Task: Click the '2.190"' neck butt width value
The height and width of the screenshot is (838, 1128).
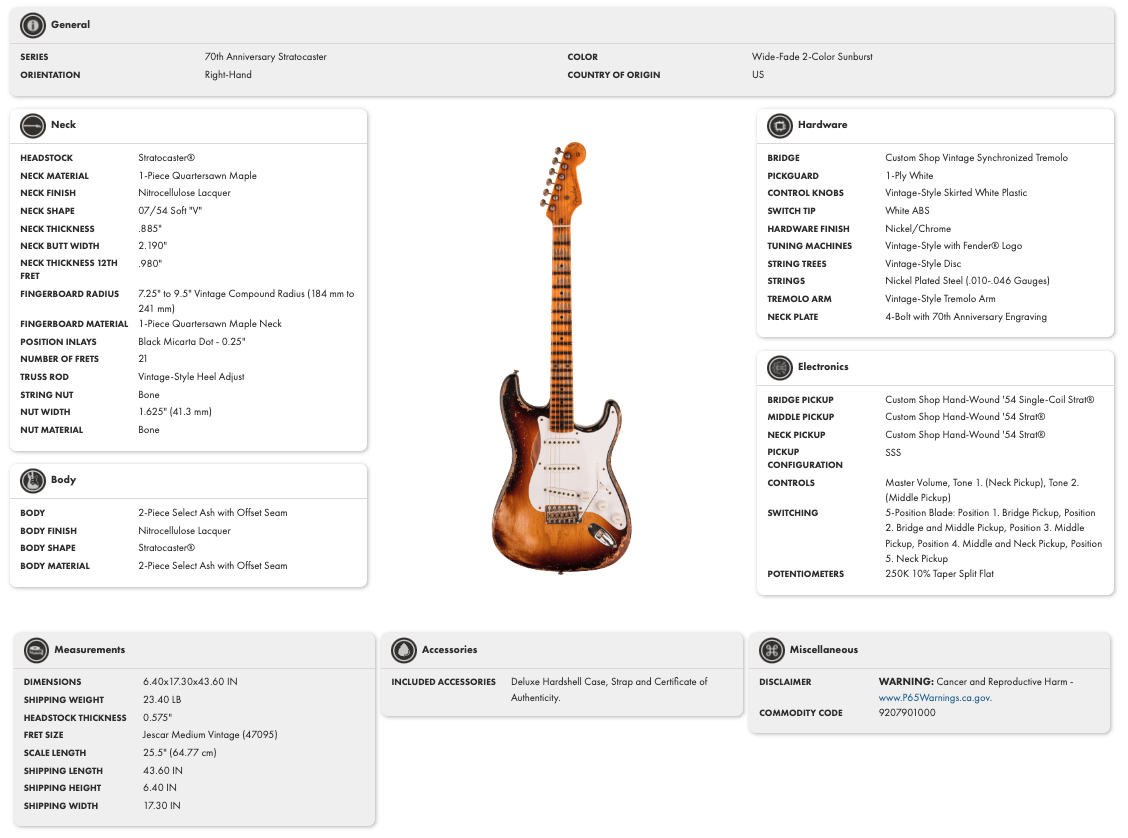Action: click(153, 246)
